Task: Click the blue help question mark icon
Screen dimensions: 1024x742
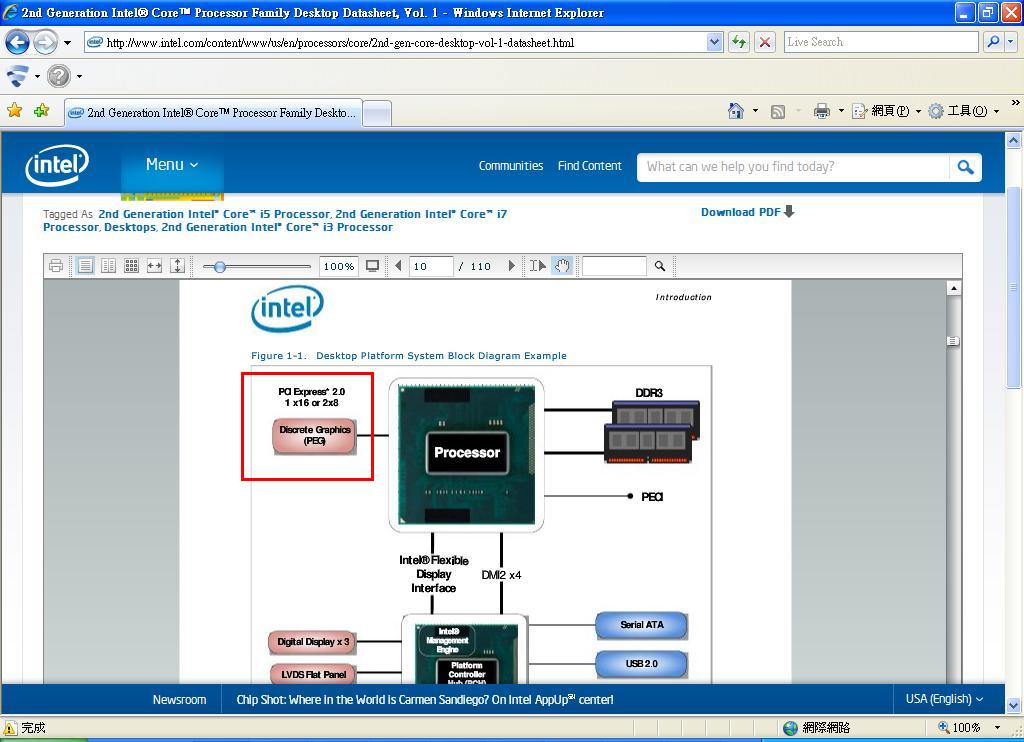Action: point(58,76)
